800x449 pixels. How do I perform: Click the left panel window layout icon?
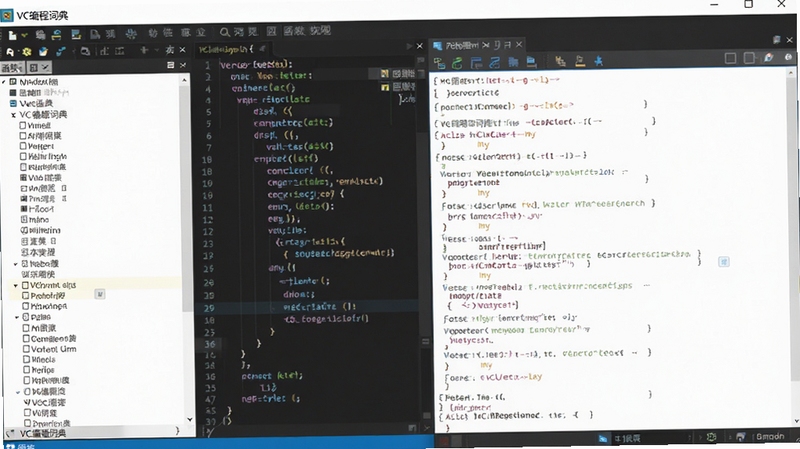[x=170, y=65]
